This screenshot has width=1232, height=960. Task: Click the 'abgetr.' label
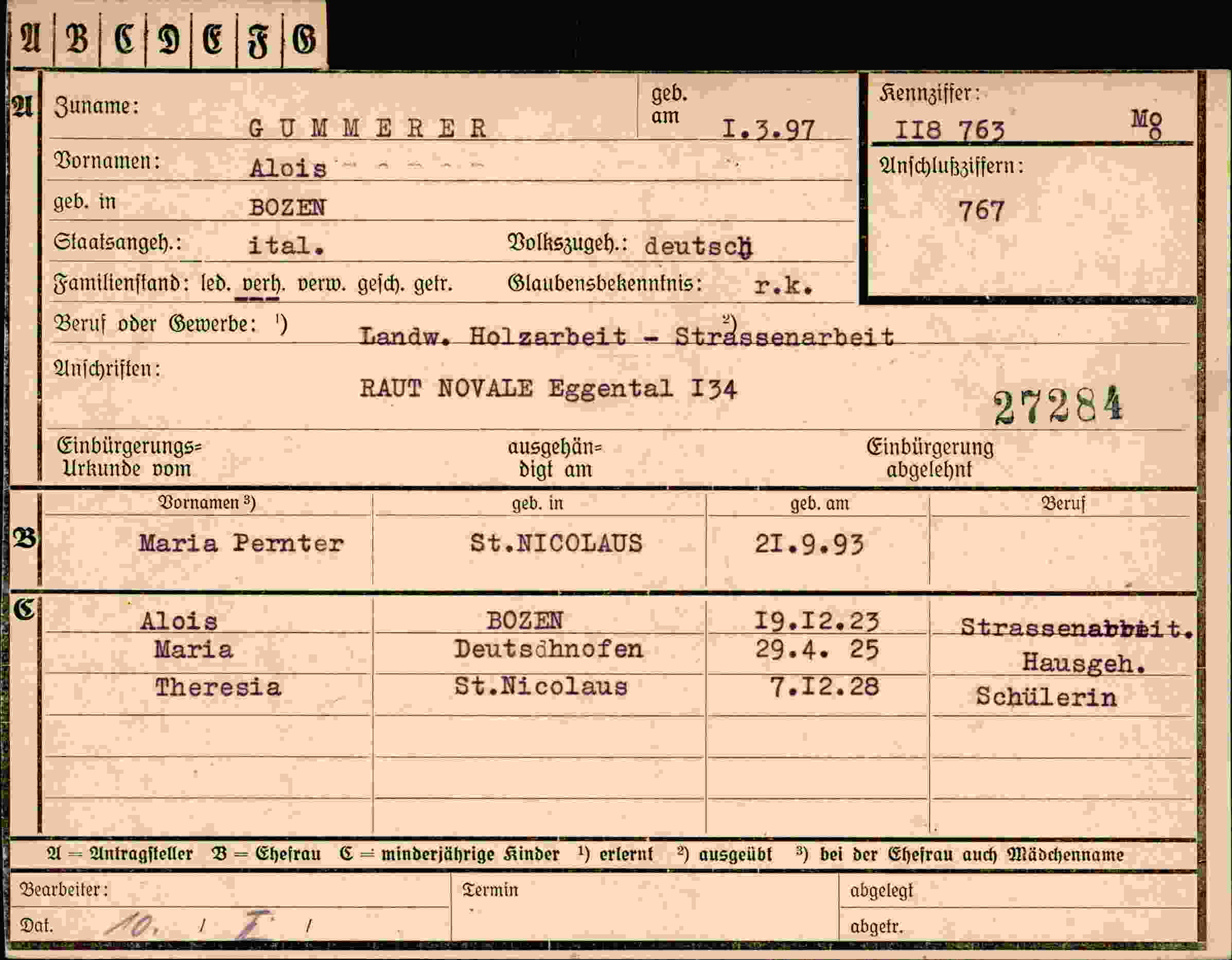click(x=876, y=927)
